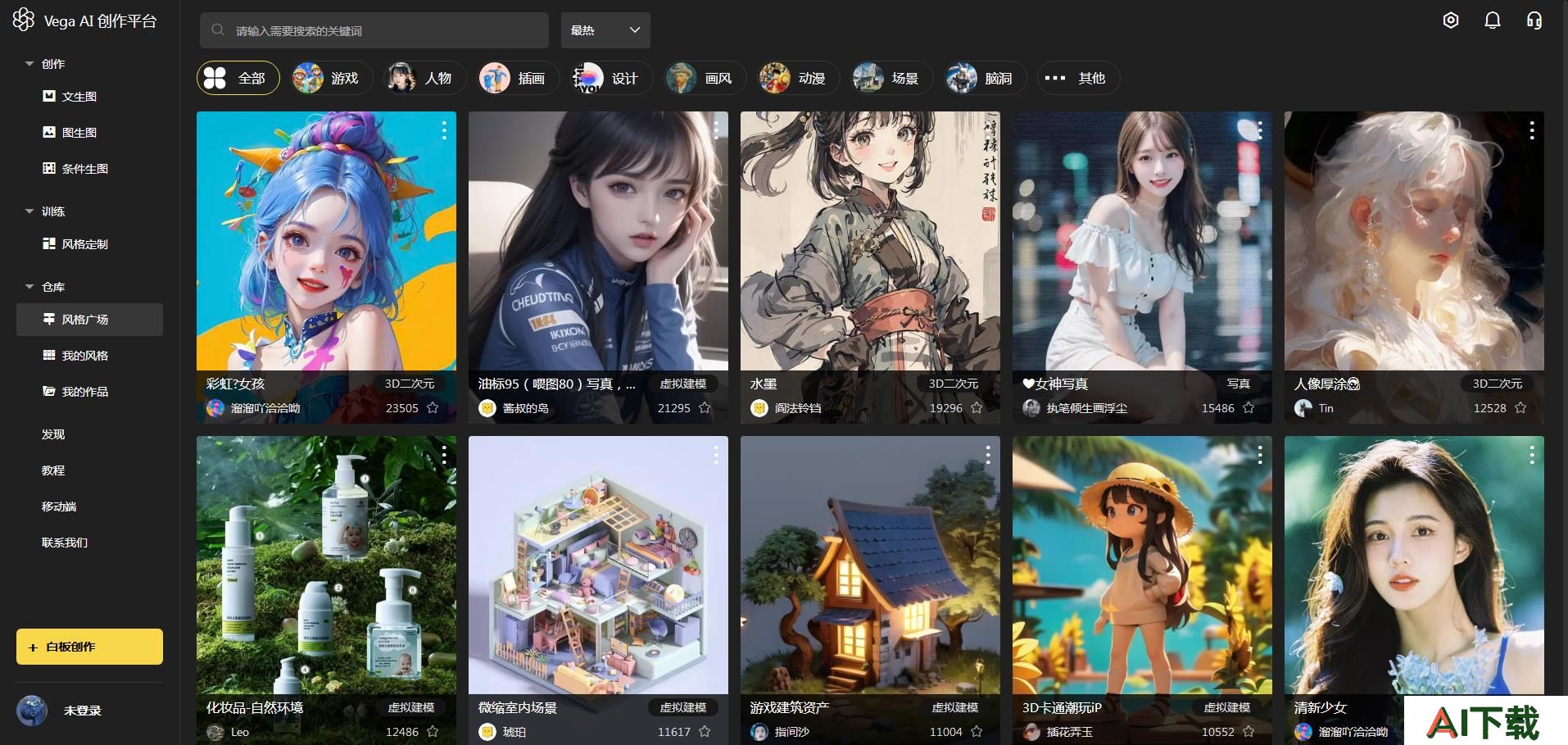Collapse the 创作 sidebar section

tap(29, 63)
